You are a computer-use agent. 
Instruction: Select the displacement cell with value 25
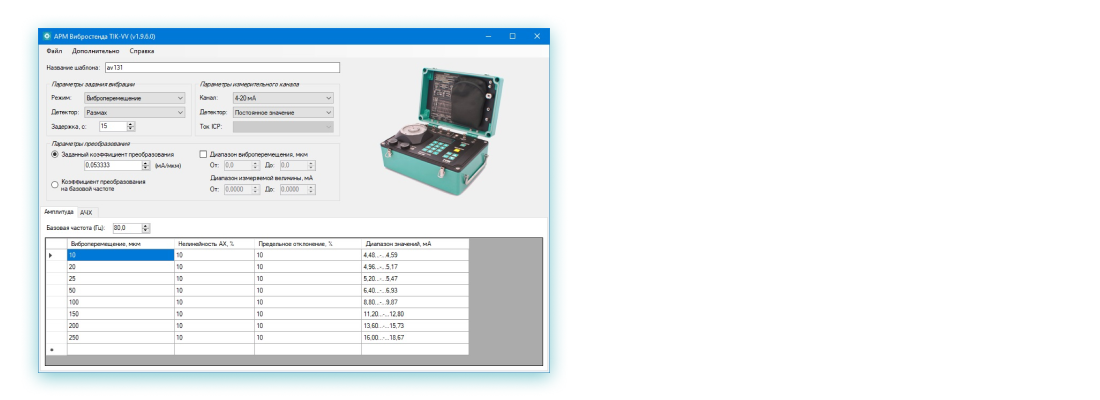coord(121,279)
